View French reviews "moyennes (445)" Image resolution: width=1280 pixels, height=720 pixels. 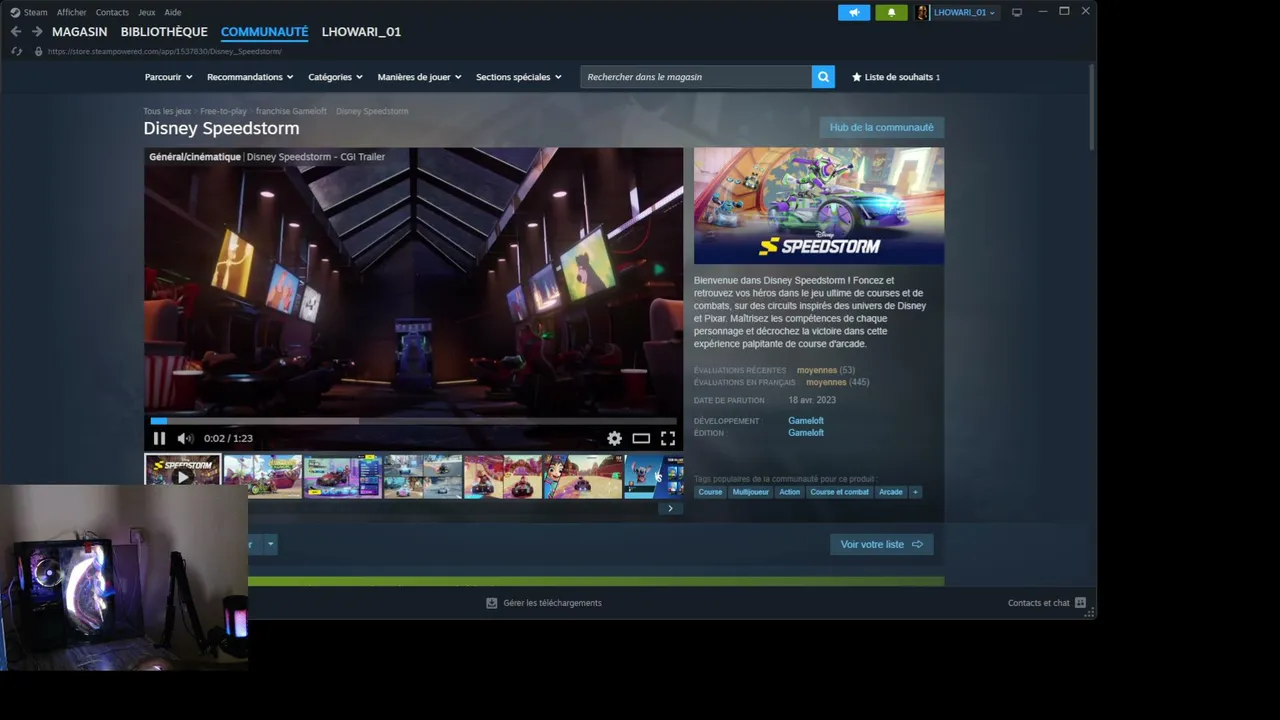pos(838,382)
